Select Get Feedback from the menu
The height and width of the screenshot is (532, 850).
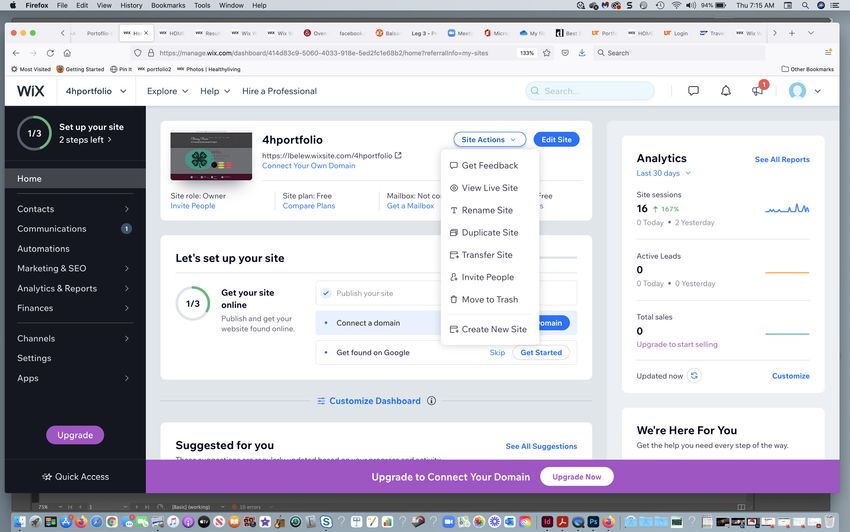pyautogui.click(x=490, y=165)
